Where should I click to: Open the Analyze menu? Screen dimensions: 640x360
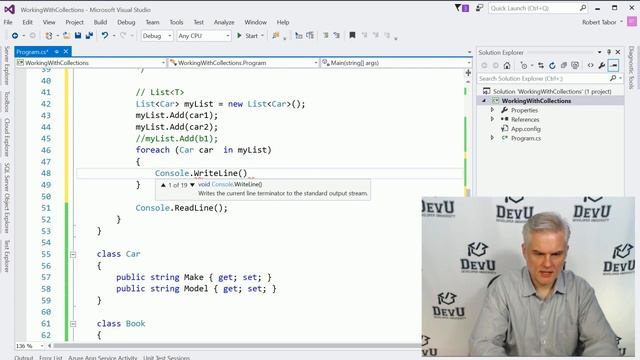pos(224,22)
